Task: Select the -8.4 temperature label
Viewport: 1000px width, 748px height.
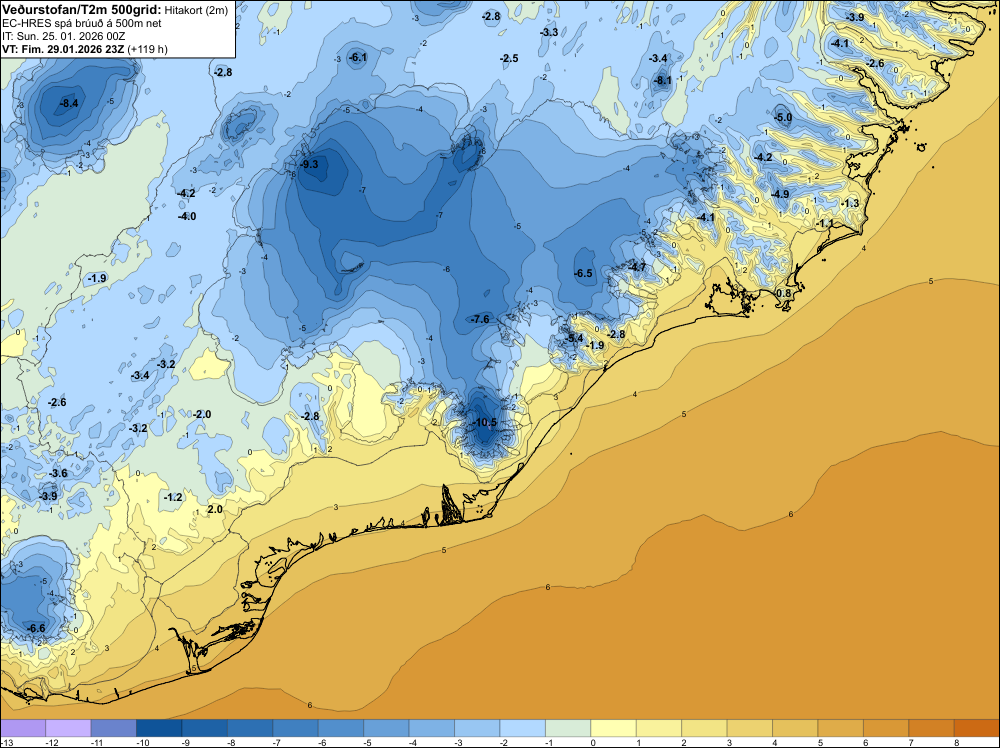Action: tap(69, 103)
